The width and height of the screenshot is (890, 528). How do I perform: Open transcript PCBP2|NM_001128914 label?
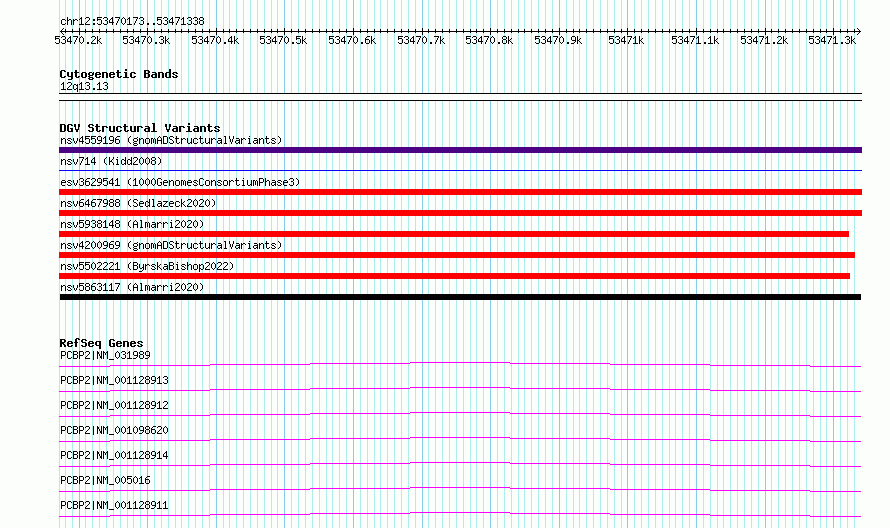pos(114,455)
